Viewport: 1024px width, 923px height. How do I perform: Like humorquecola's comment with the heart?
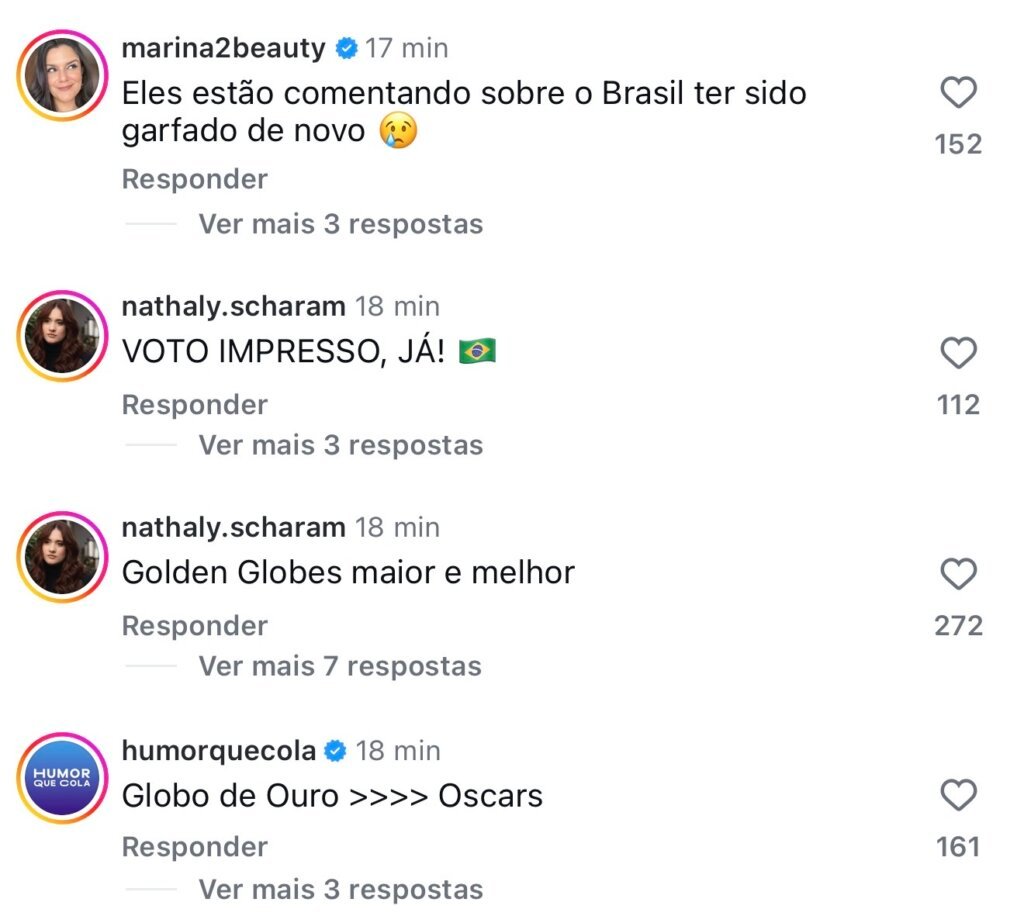point(959,796)
